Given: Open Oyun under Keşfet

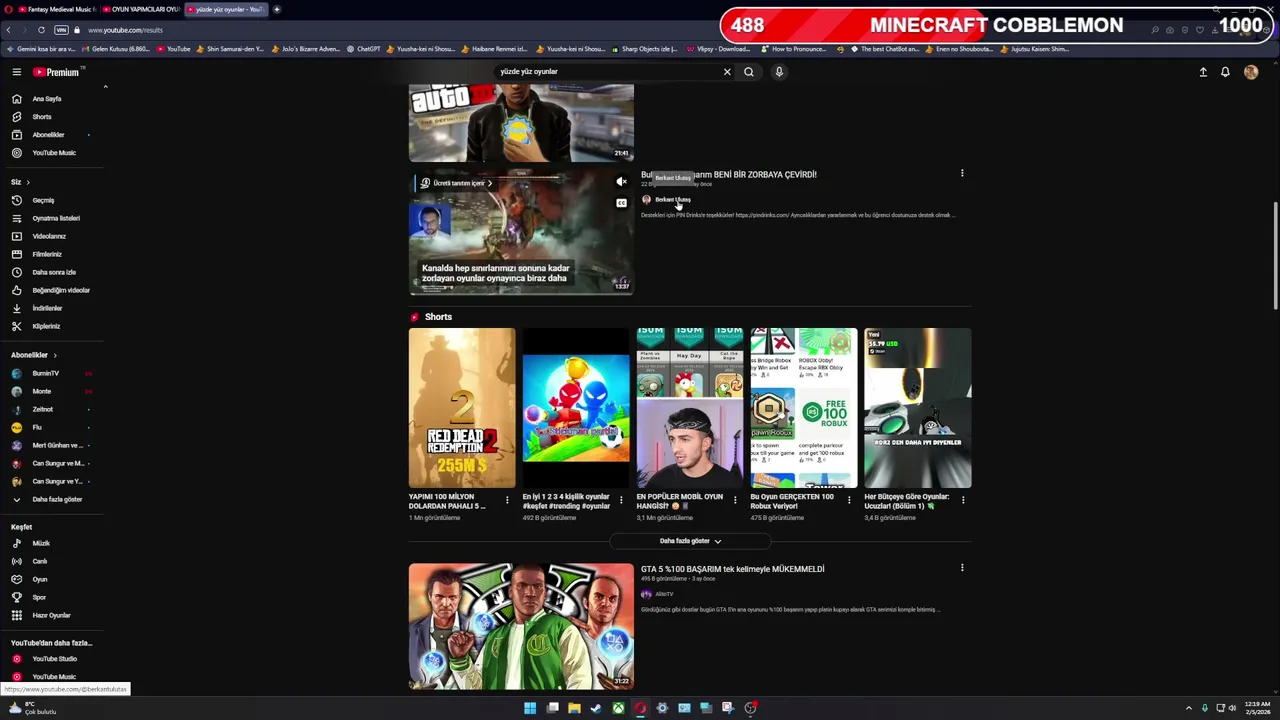Looking at the screenshot, I should pos(40,579).
